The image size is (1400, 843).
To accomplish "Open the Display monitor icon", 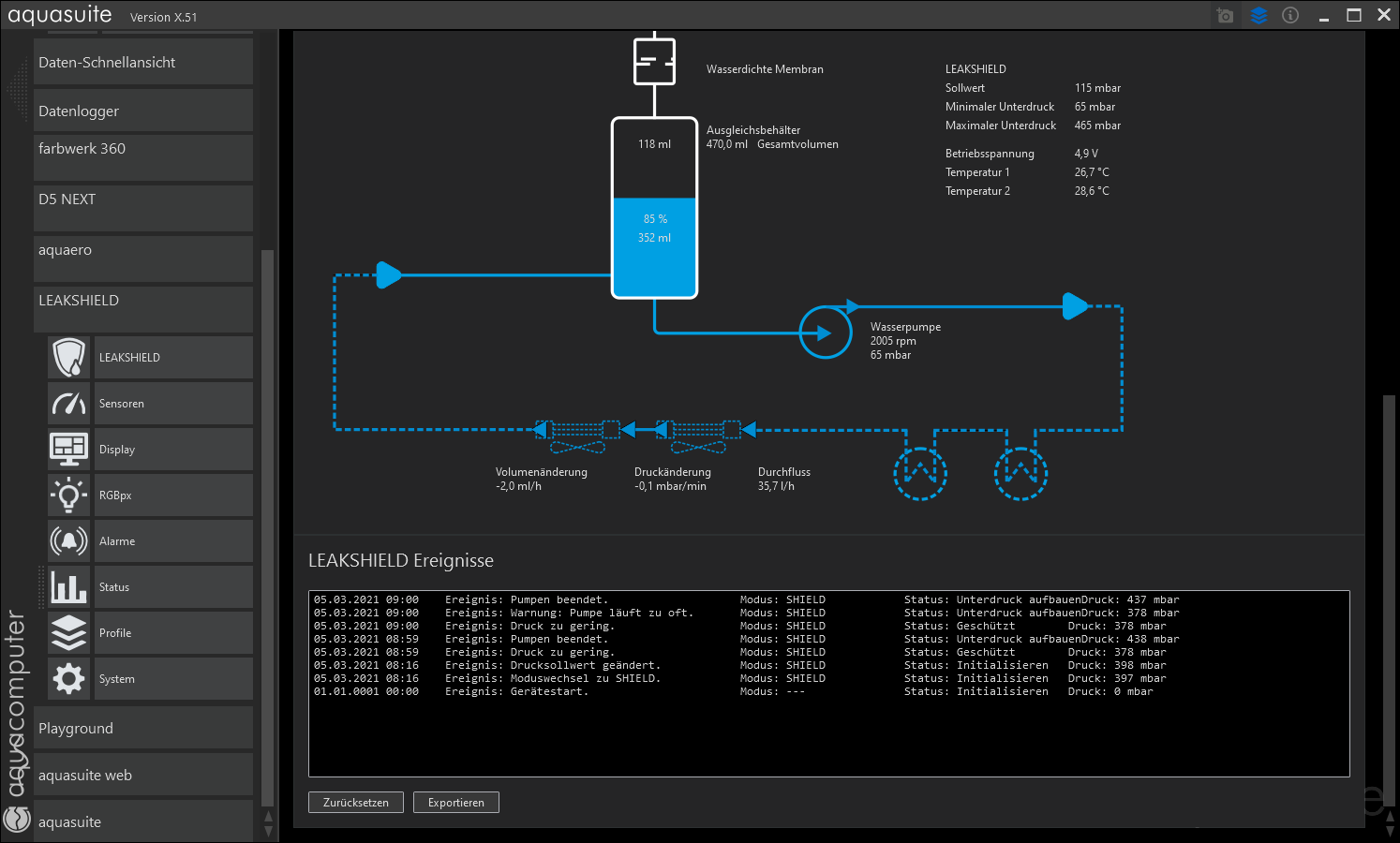I will pyautogui.click(x=69, y=450).
